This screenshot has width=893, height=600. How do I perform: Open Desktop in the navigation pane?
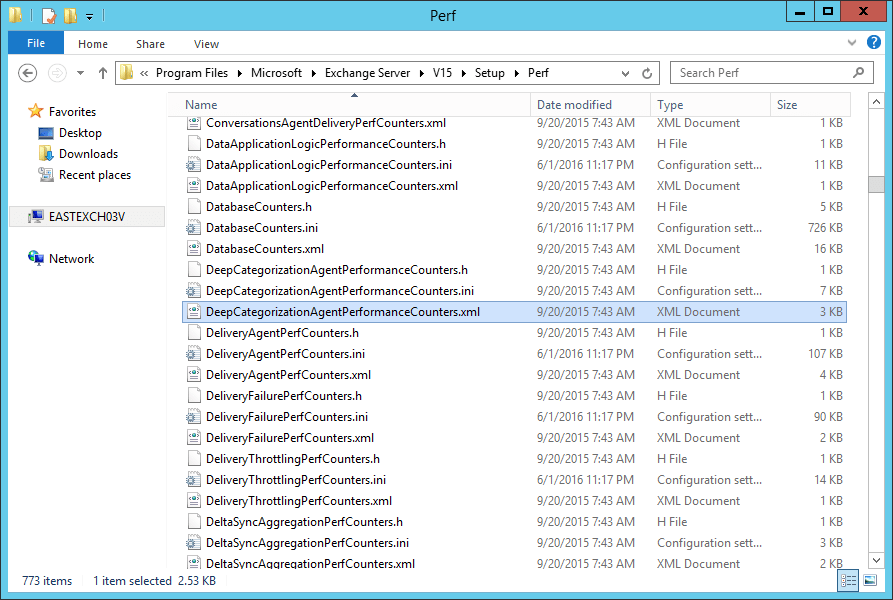coord(80,133)
